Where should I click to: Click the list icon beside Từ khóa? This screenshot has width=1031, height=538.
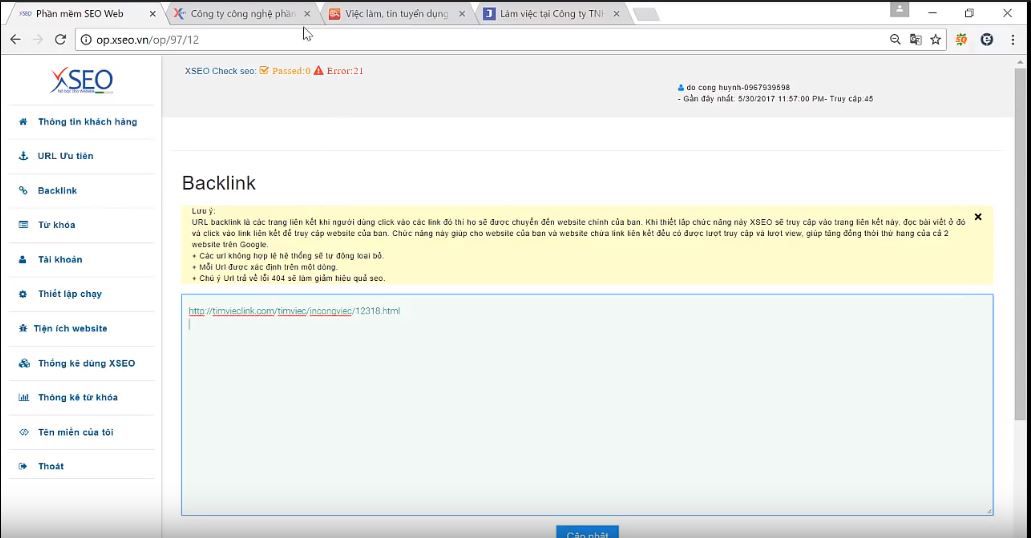pos(23,225)
